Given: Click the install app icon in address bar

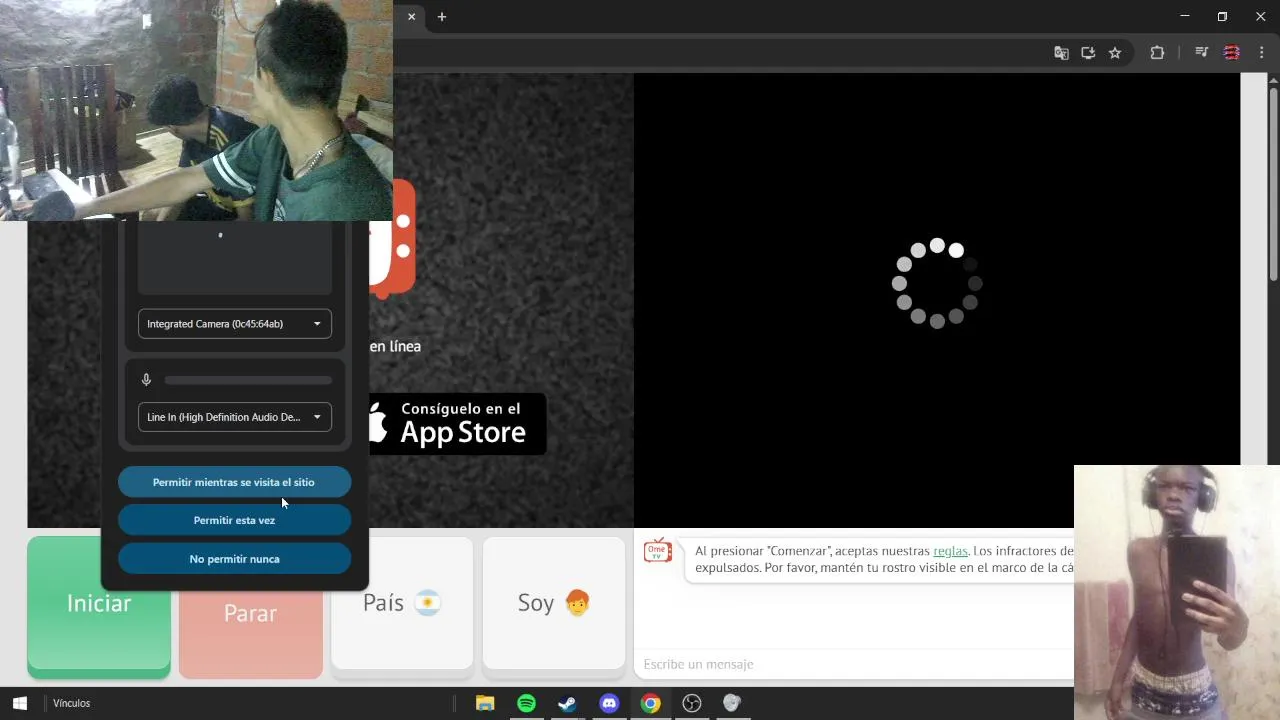Looking at the screenshot, I should coord(1088,53).
